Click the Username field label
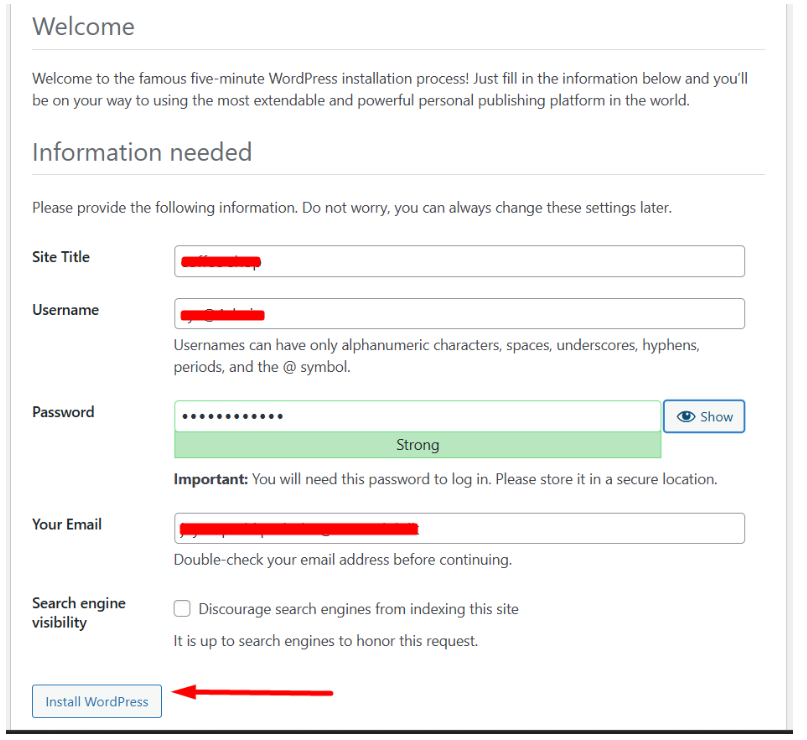Viewport: 807px width, 740px height. tap(65, 310)
